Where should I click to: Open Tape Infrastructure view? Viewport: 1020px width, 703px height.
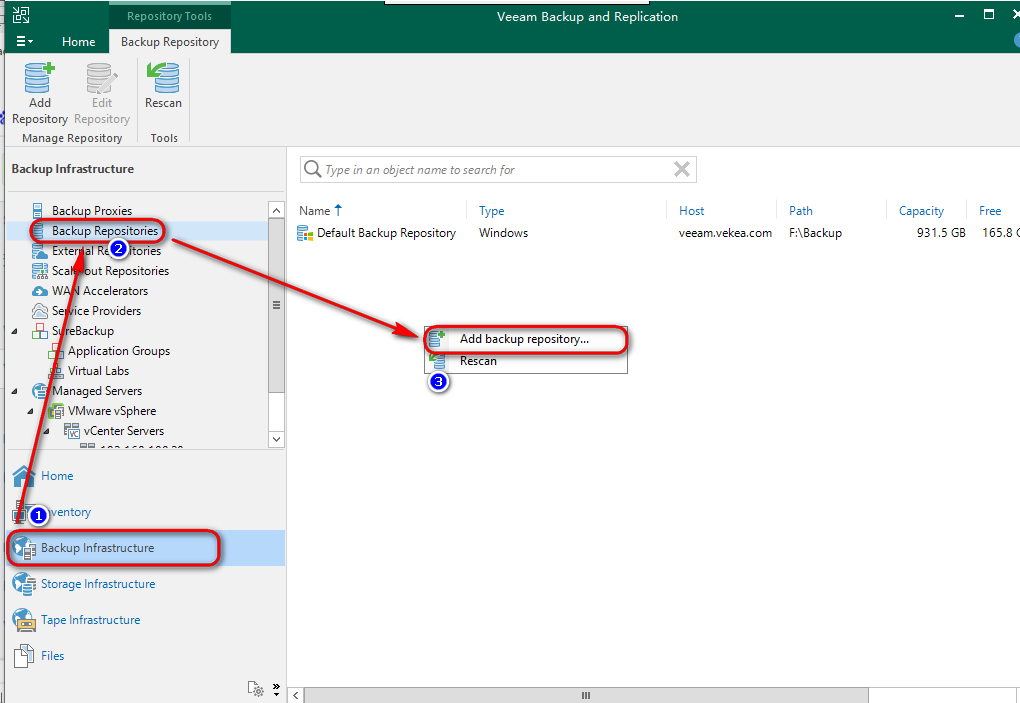(90, 620)
